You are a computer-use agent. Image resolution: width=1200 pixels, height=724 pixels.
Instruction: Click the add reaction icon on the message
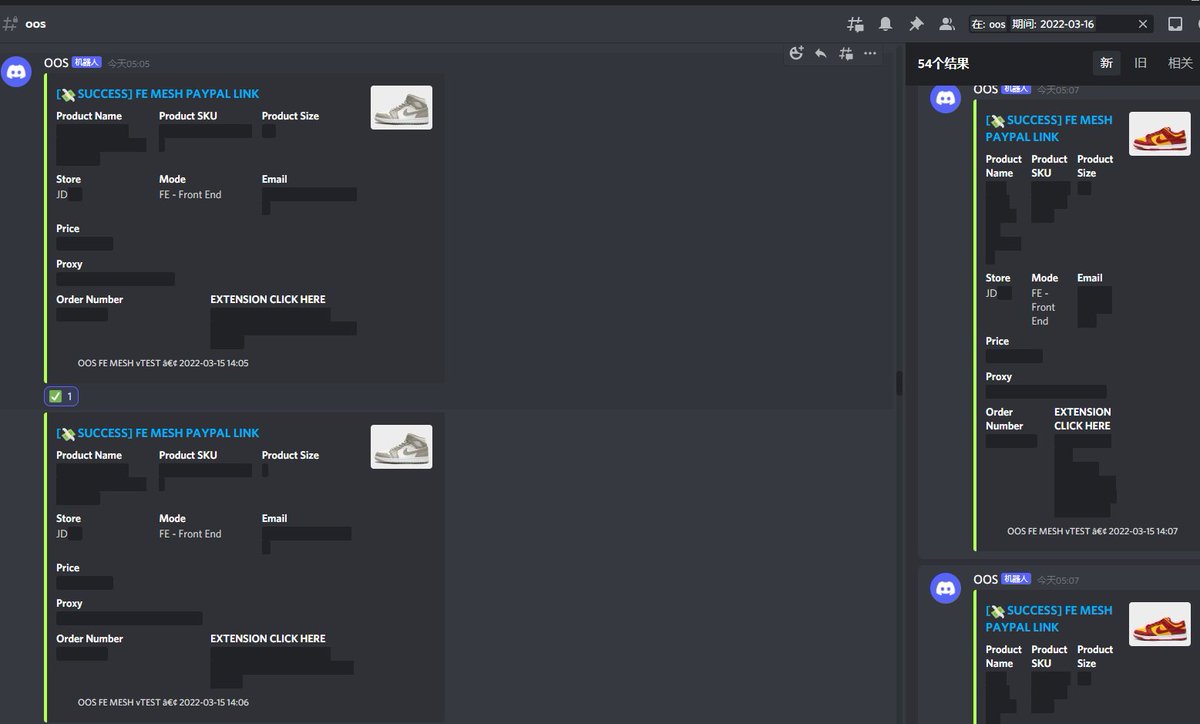pos(797,53)
